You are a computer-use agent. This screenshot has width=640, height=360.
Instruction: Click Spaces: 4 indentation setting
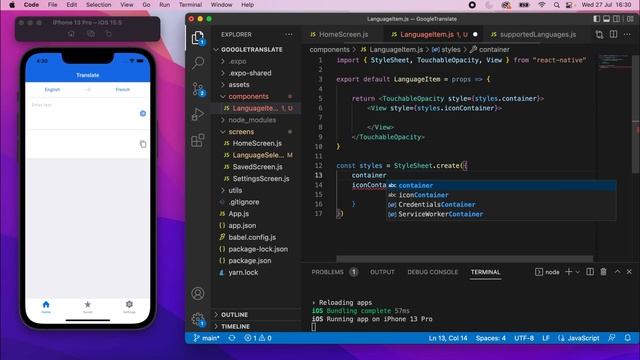(490, 338)
